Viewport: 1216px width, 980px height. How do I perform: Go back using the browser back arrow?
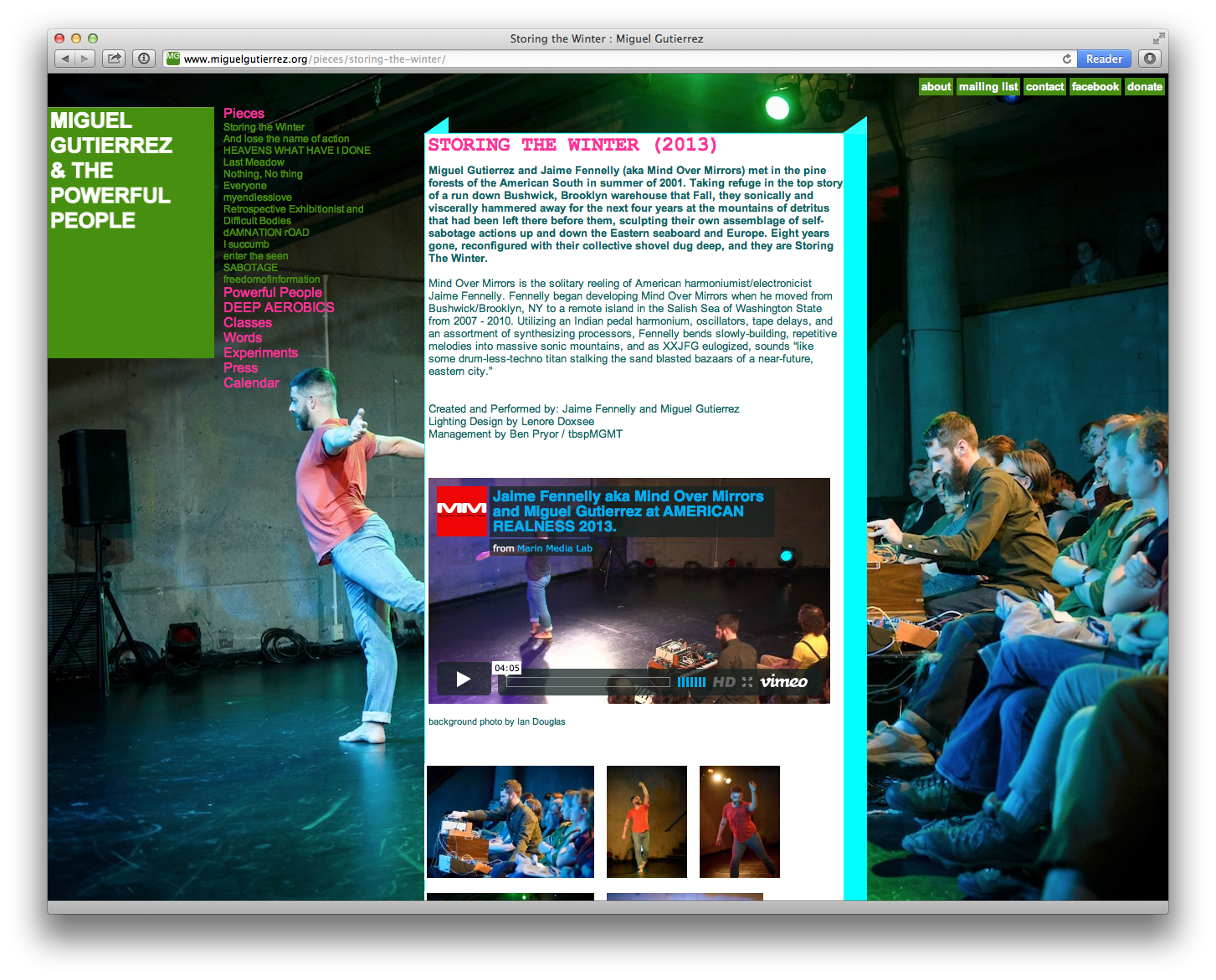point(65,59)
